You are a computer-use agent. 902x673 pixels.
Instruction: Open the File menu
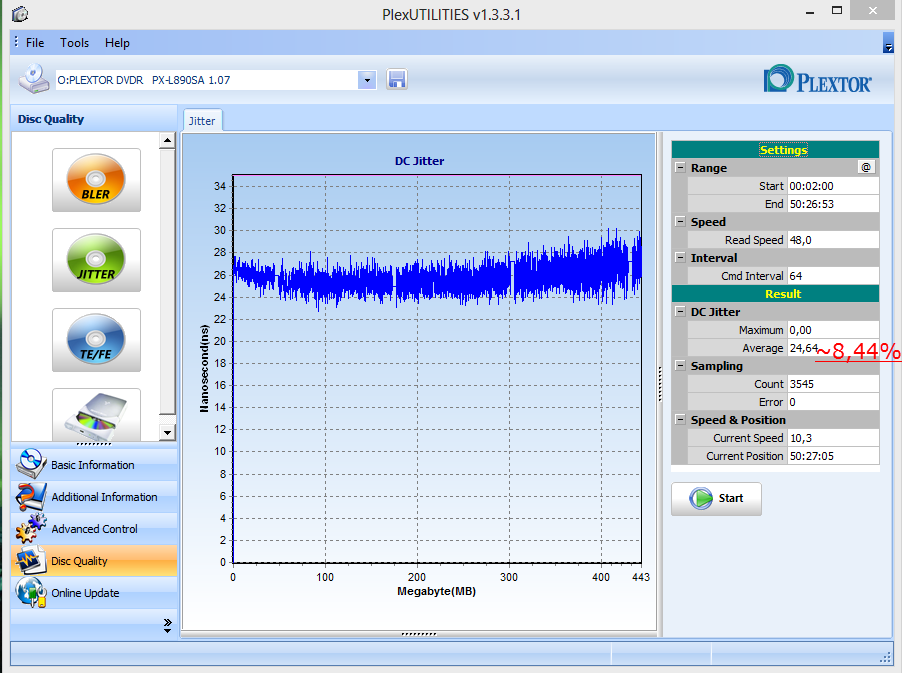pos(35,43)
